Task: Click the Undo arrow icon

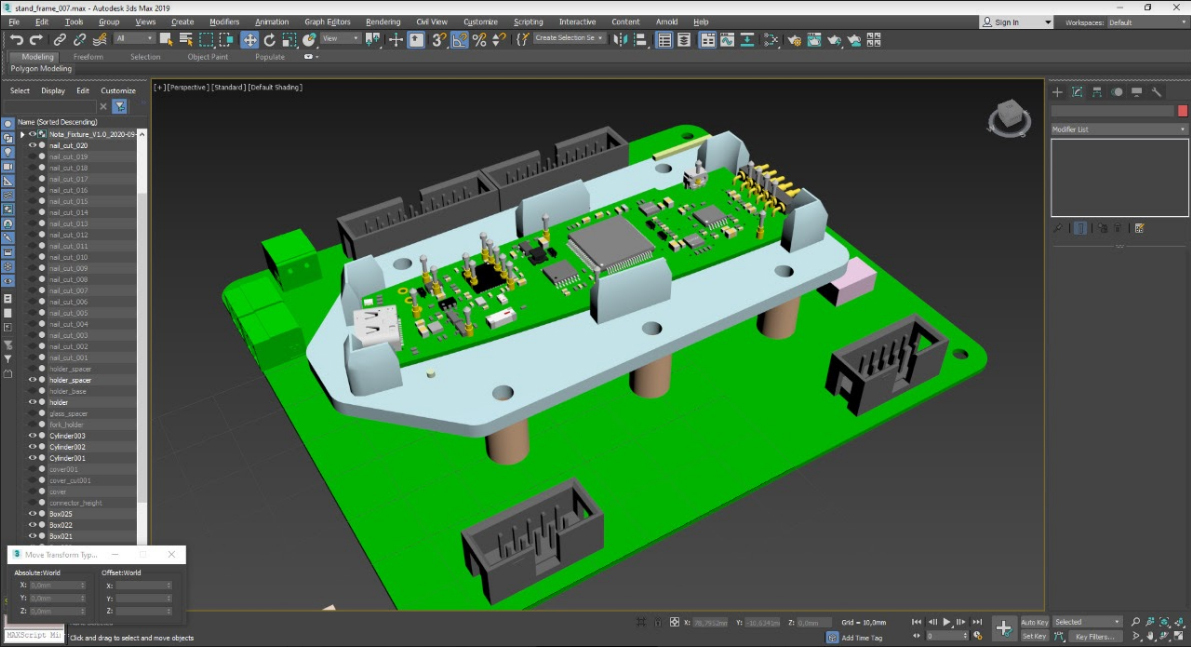Action: click(x=17, y=40)
